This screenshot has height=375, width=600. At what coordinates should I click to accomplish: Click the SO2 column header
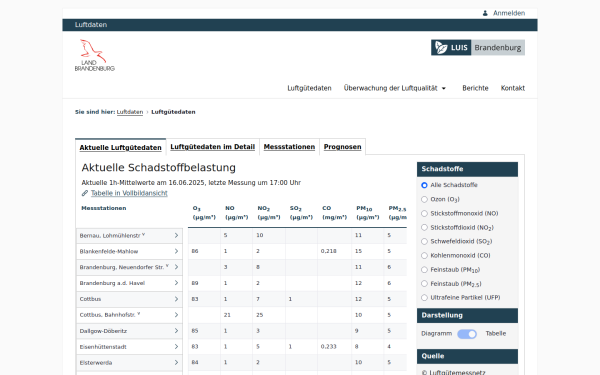(x=301, y=213)
